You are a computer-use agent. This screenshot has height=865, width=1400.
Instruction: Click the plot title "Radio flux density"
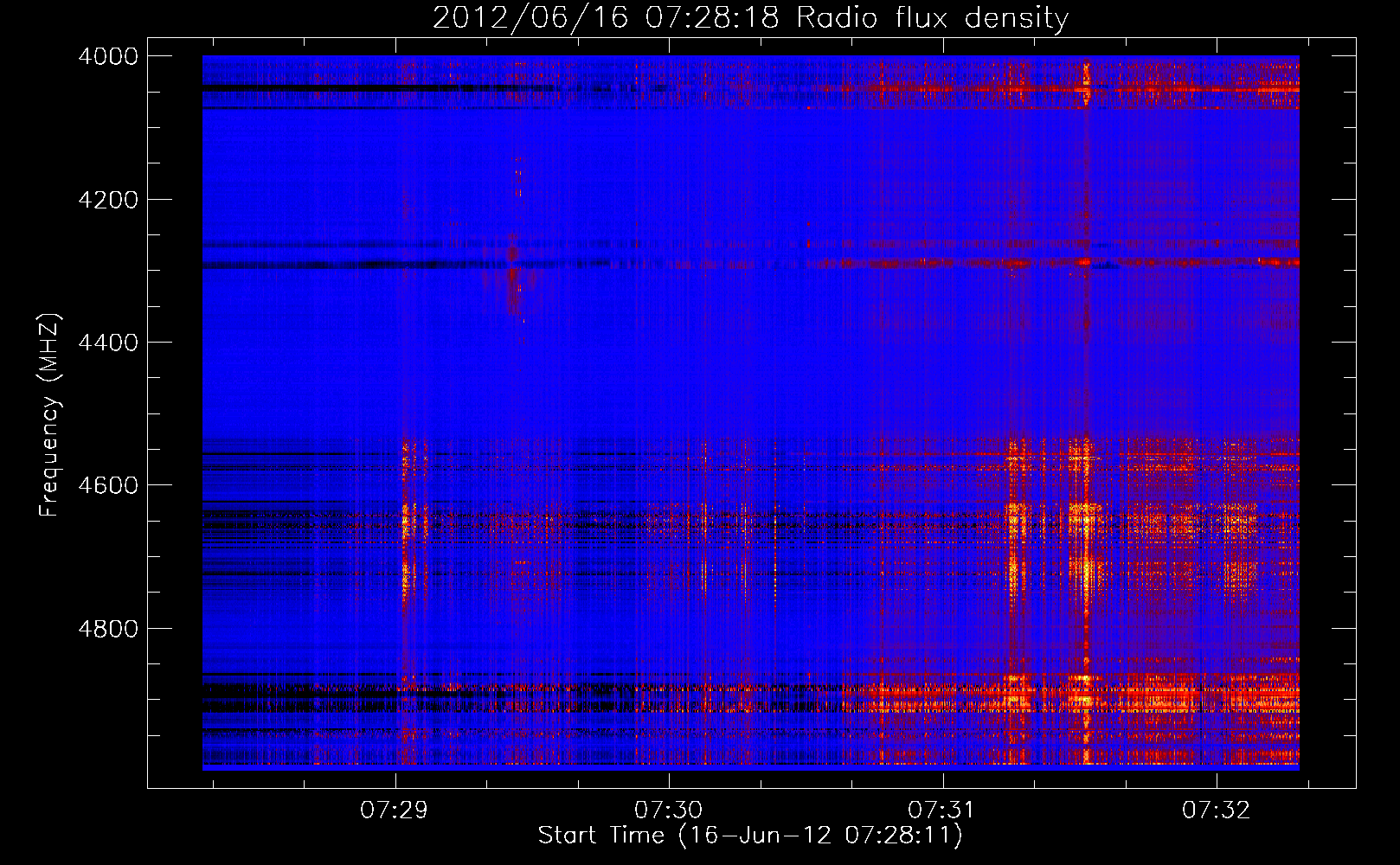click(x=933, y=17)
